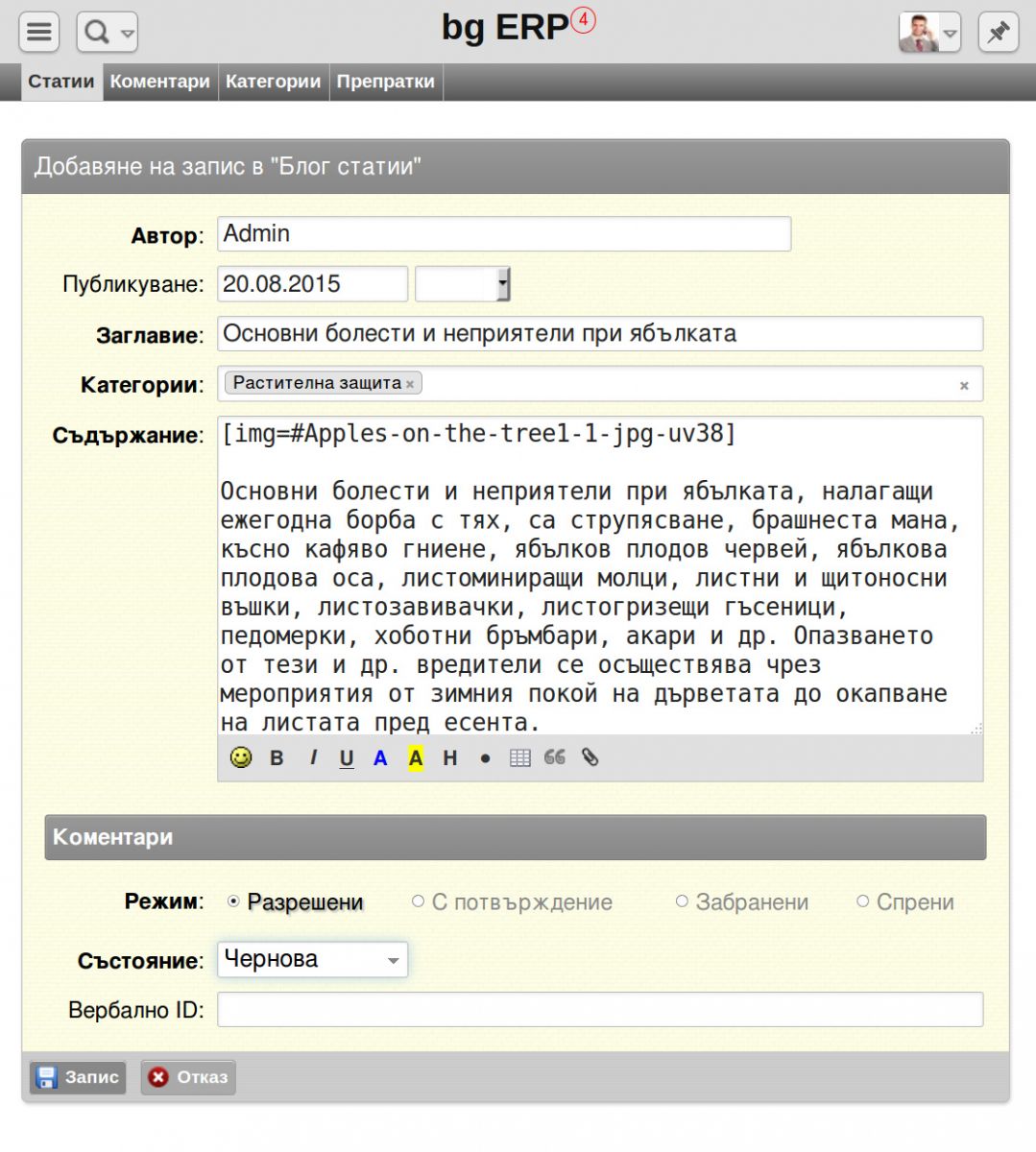This screenshot has width=1036, height=1152.
Task: Cancel with the Отказ button
Action: click(188, 1077)
